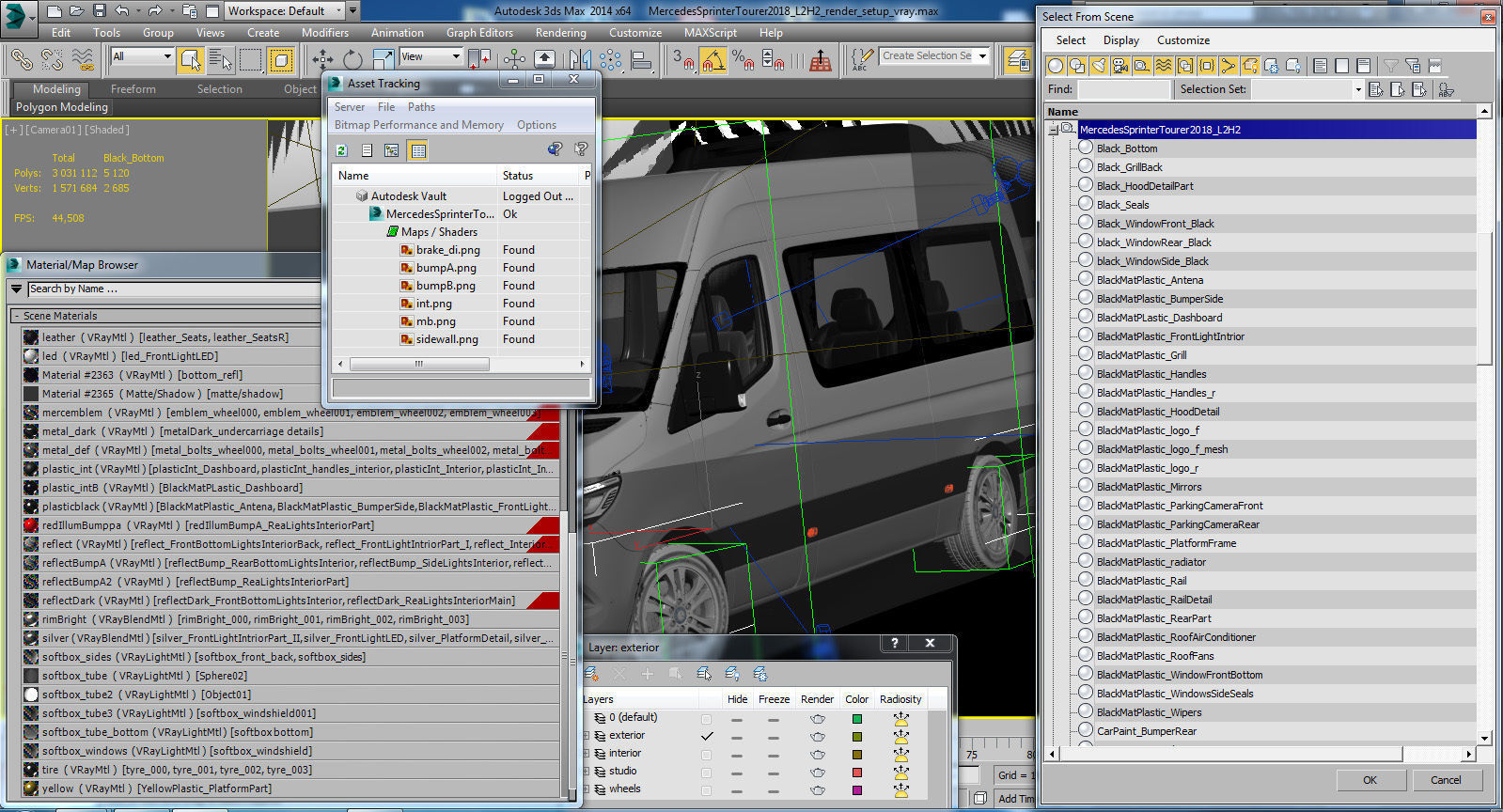Click the Bind to Space Warp icon
The image size is (1503, 812).
[x=83, y=59]
